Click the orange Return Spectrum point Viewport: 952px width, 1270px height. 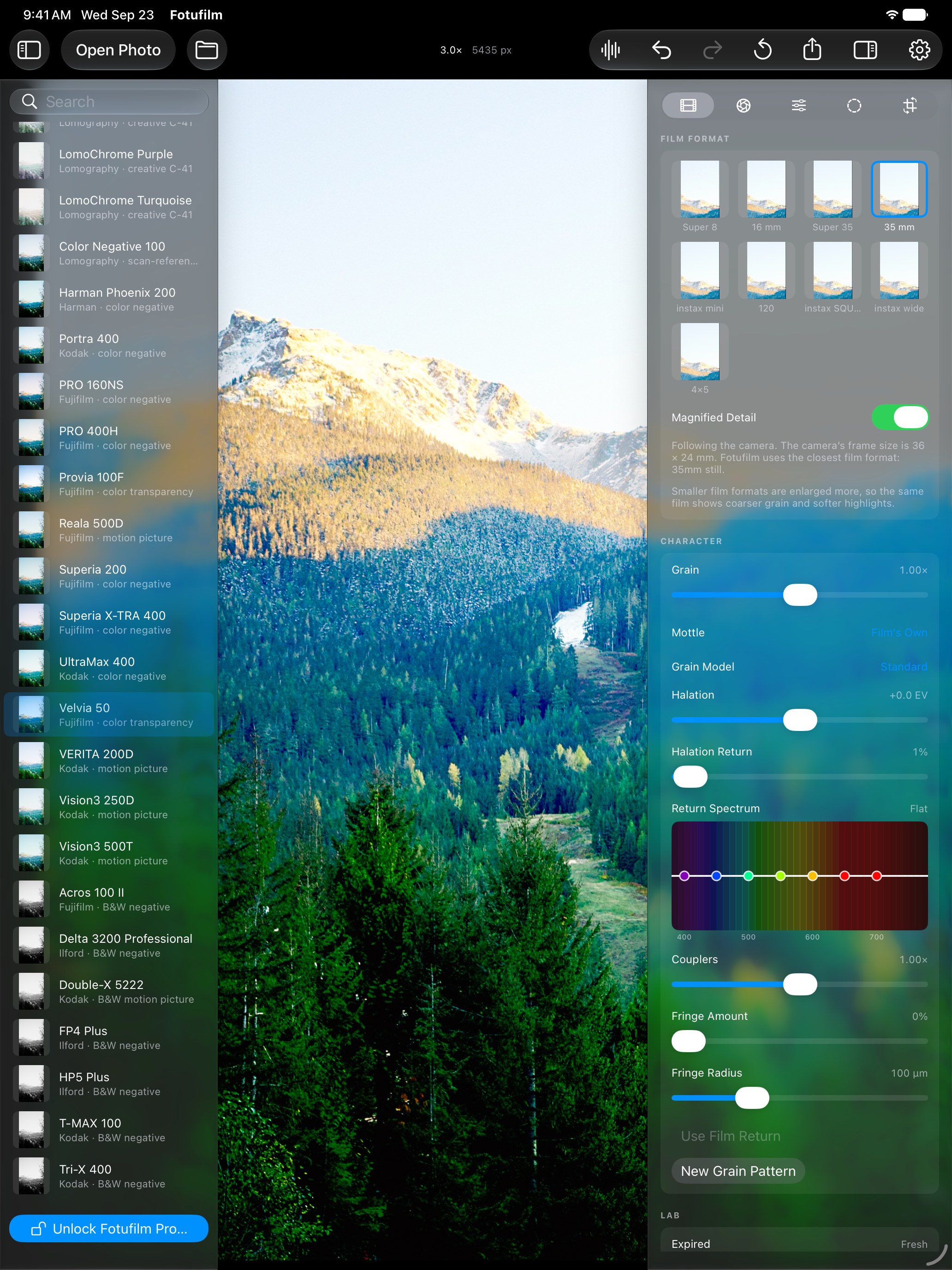(x=812, y=875)
